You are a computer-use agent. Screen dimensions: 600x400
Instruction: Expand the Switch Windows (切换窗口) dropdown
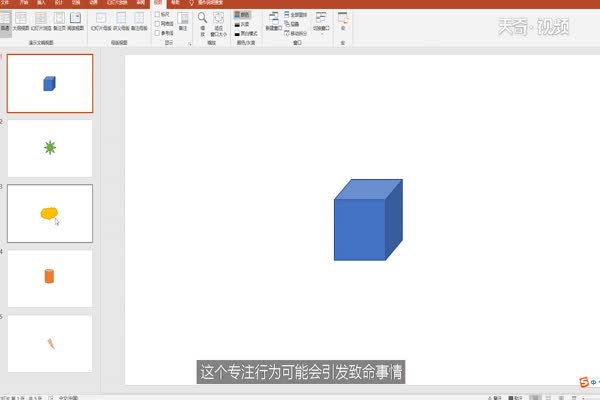(322, 22)
